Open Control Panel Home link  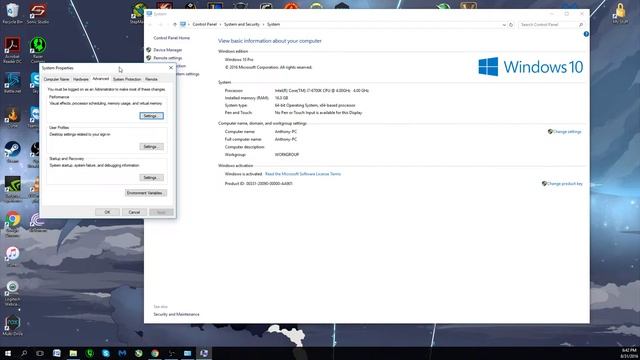(171, 38)
